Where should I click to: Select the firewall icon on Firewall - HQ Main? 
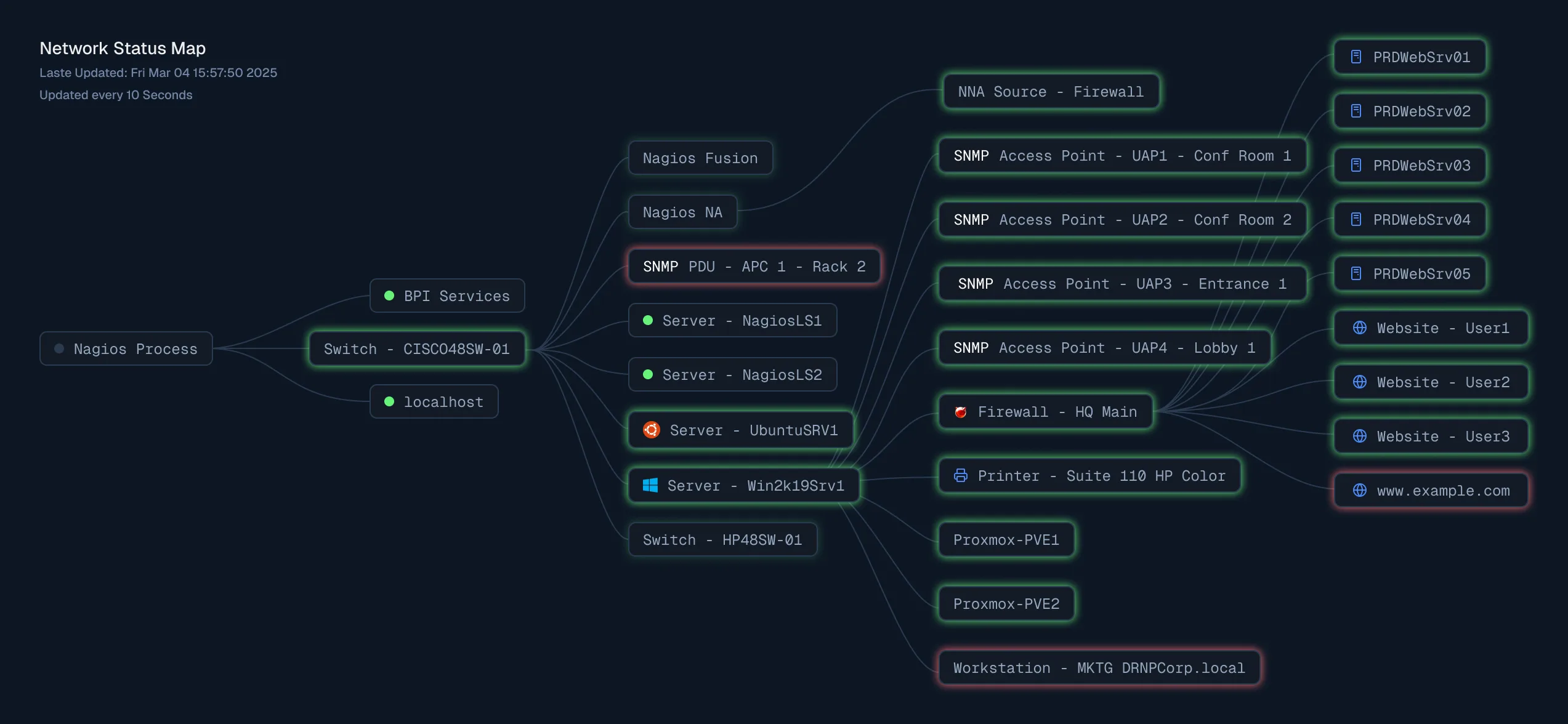[961, 411]
